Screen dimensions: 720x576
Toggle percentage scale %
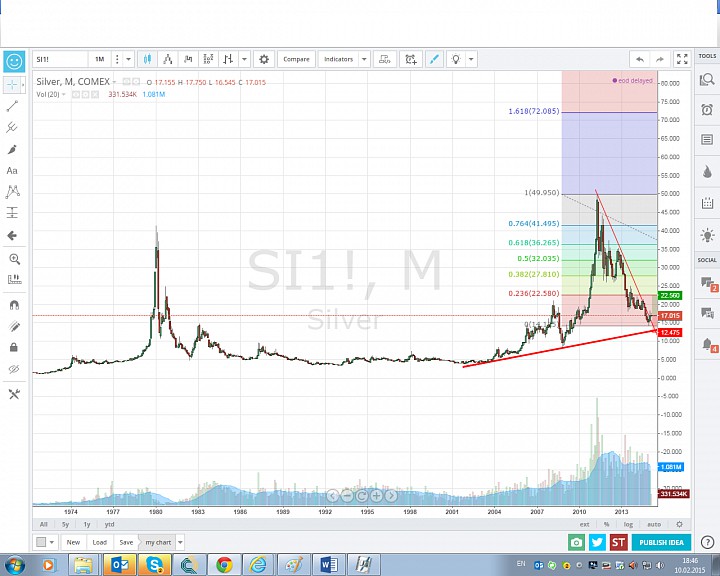point(606,524)
